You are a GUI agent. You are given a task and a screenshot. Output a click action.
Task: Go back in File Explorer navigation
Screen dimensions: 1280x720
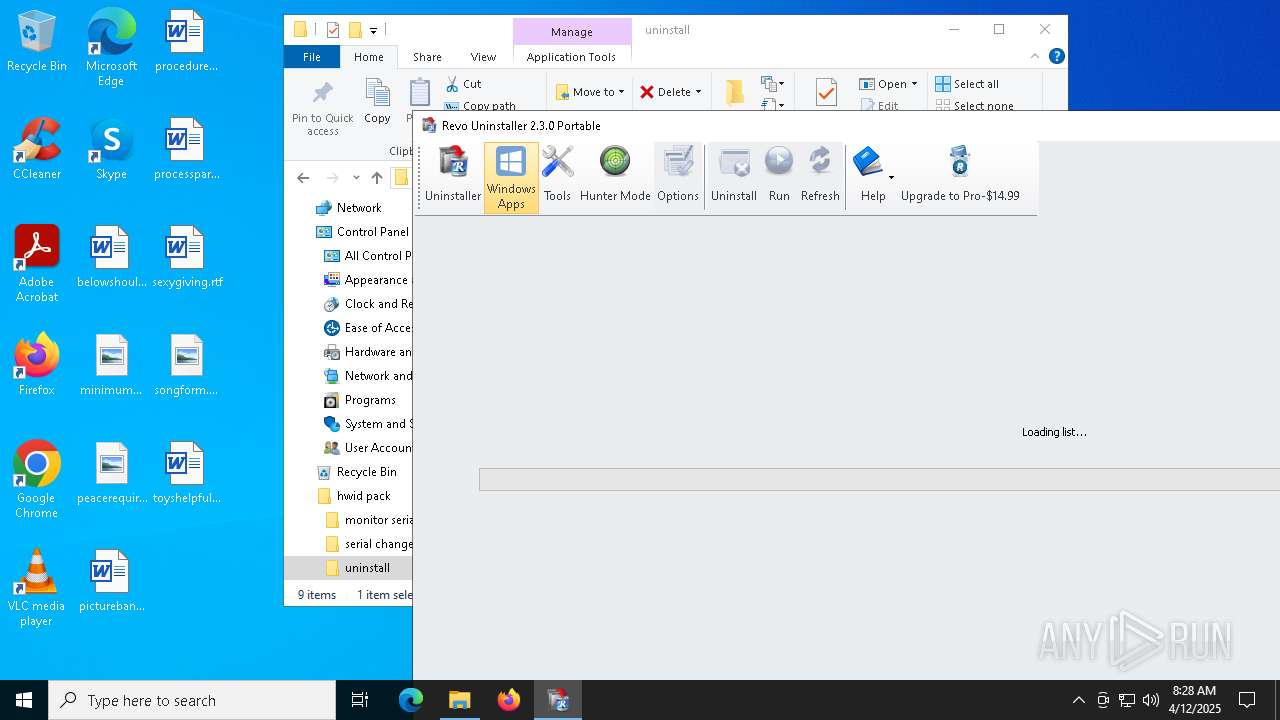click(303, 178)
